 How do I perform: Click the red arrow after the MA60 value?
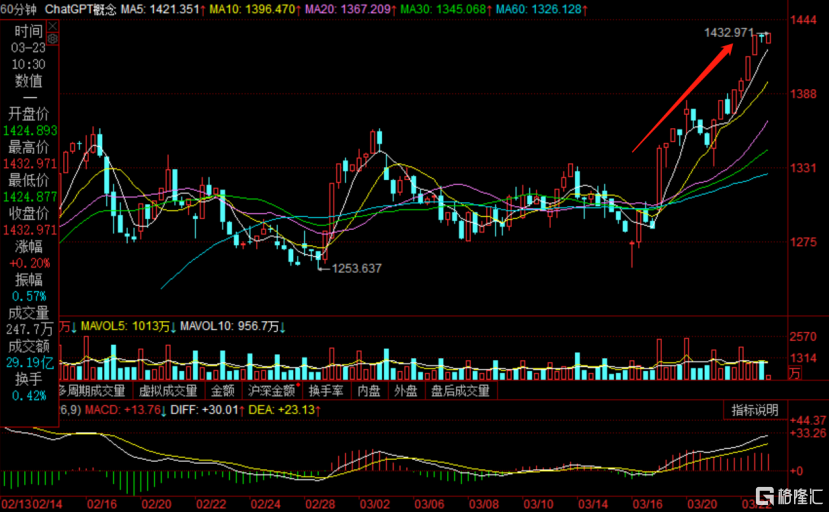(585, 10)
